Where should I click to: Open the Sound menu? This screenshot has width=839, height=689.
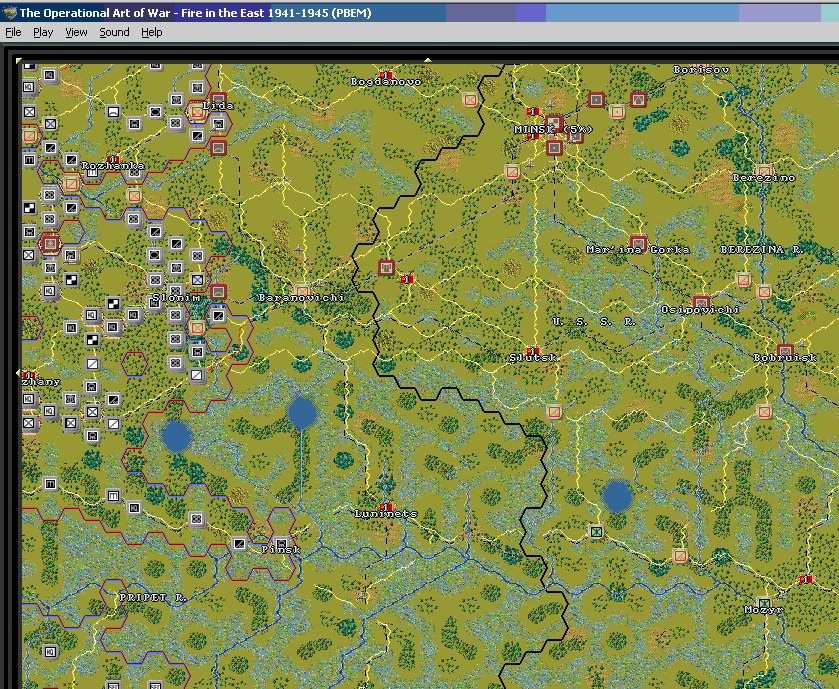point(114,33)
